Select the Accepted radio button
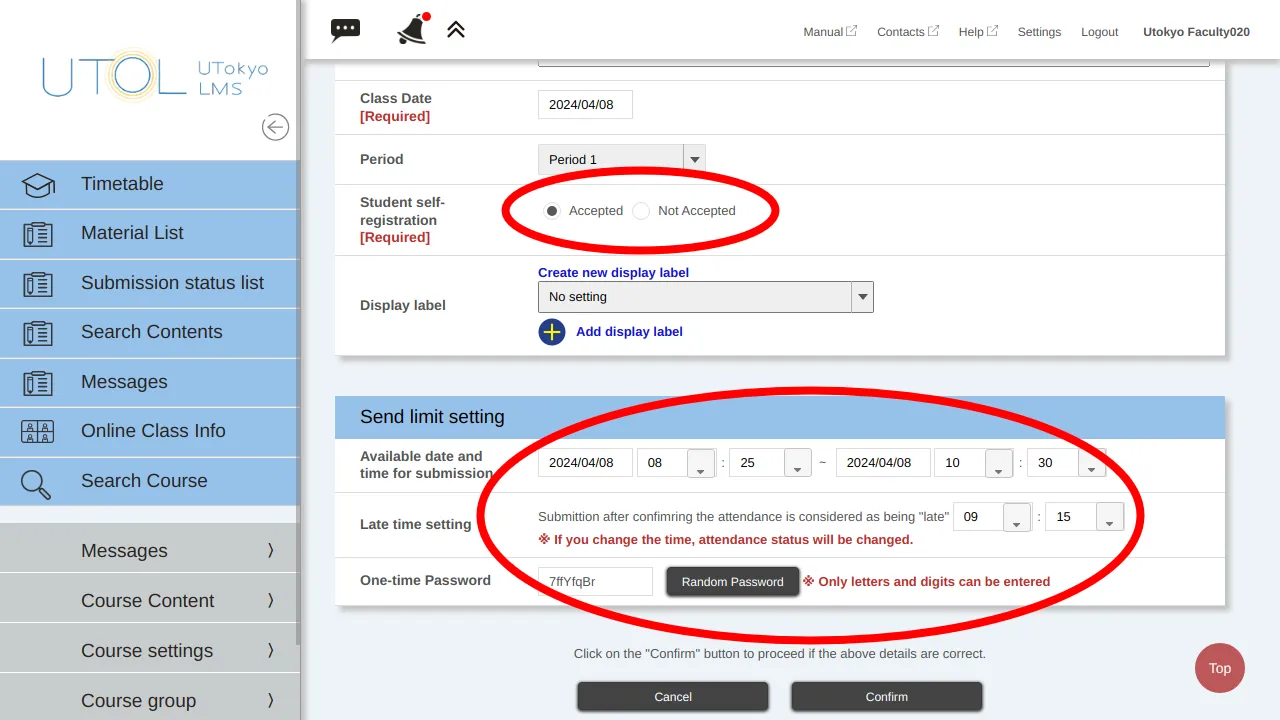1280x720 pixels. pyautogui.click(x=552, y=211)
